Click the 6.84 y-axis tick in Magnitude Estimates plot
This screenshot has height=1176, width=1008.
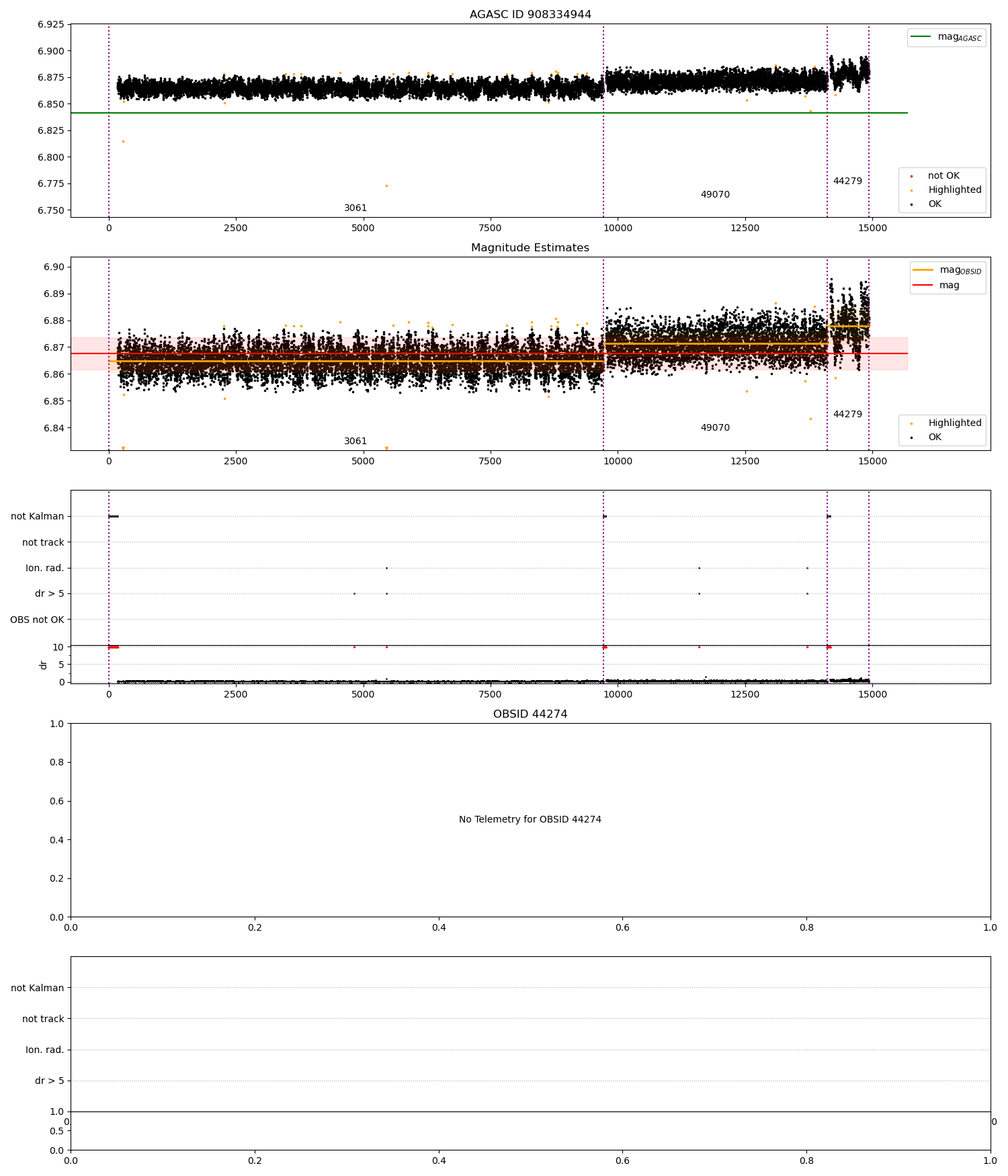point(54,429)
